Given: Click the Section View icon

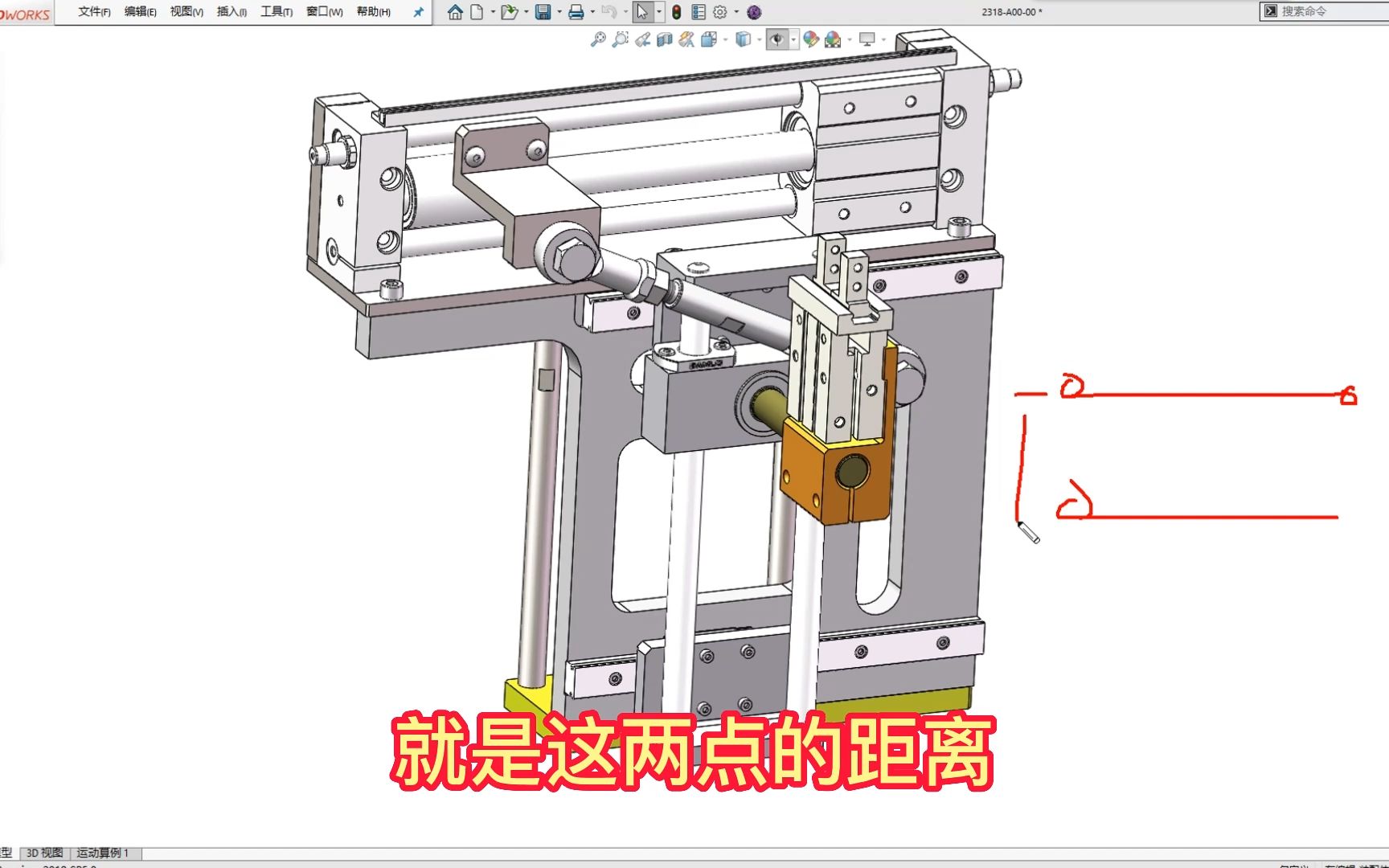Looking at the screenshot, I should [664, 39].
